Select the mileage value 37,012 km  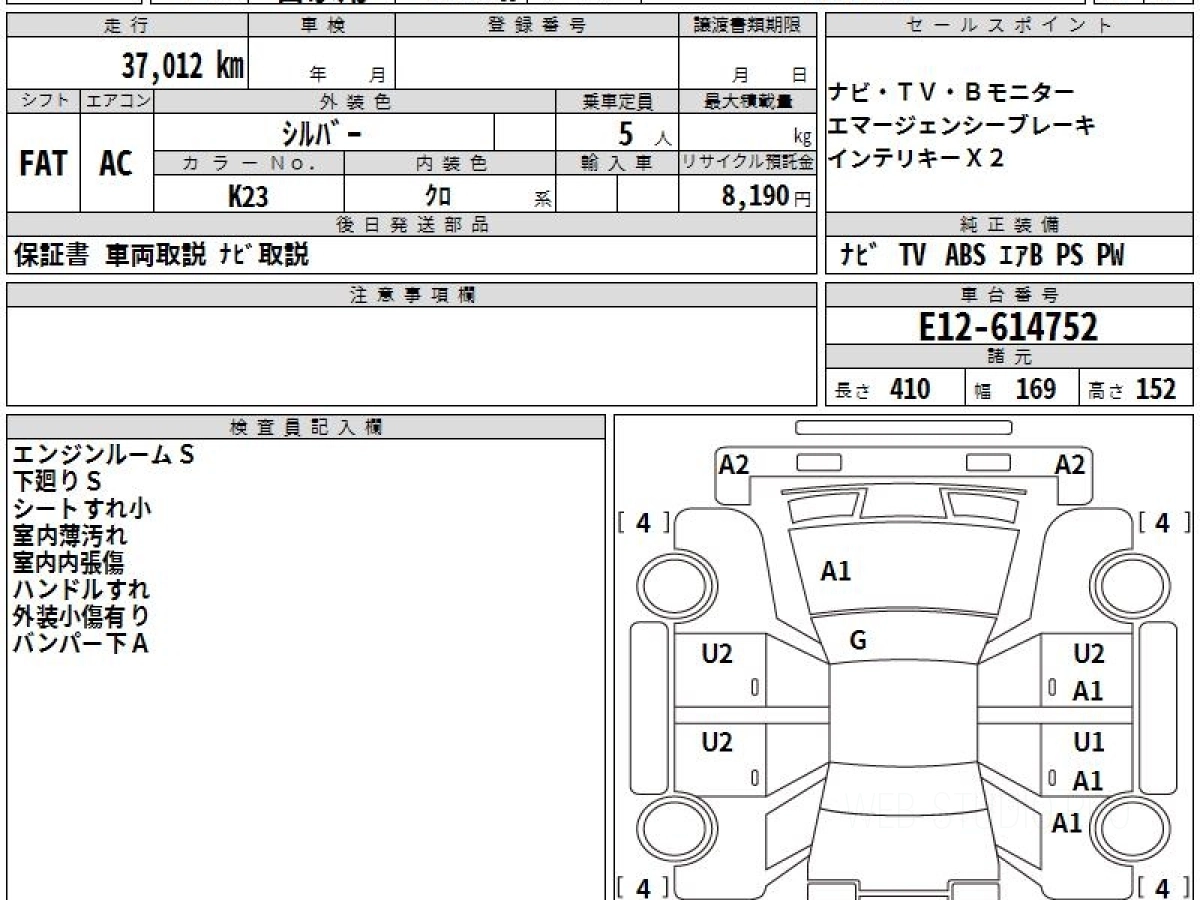(183, 66)
